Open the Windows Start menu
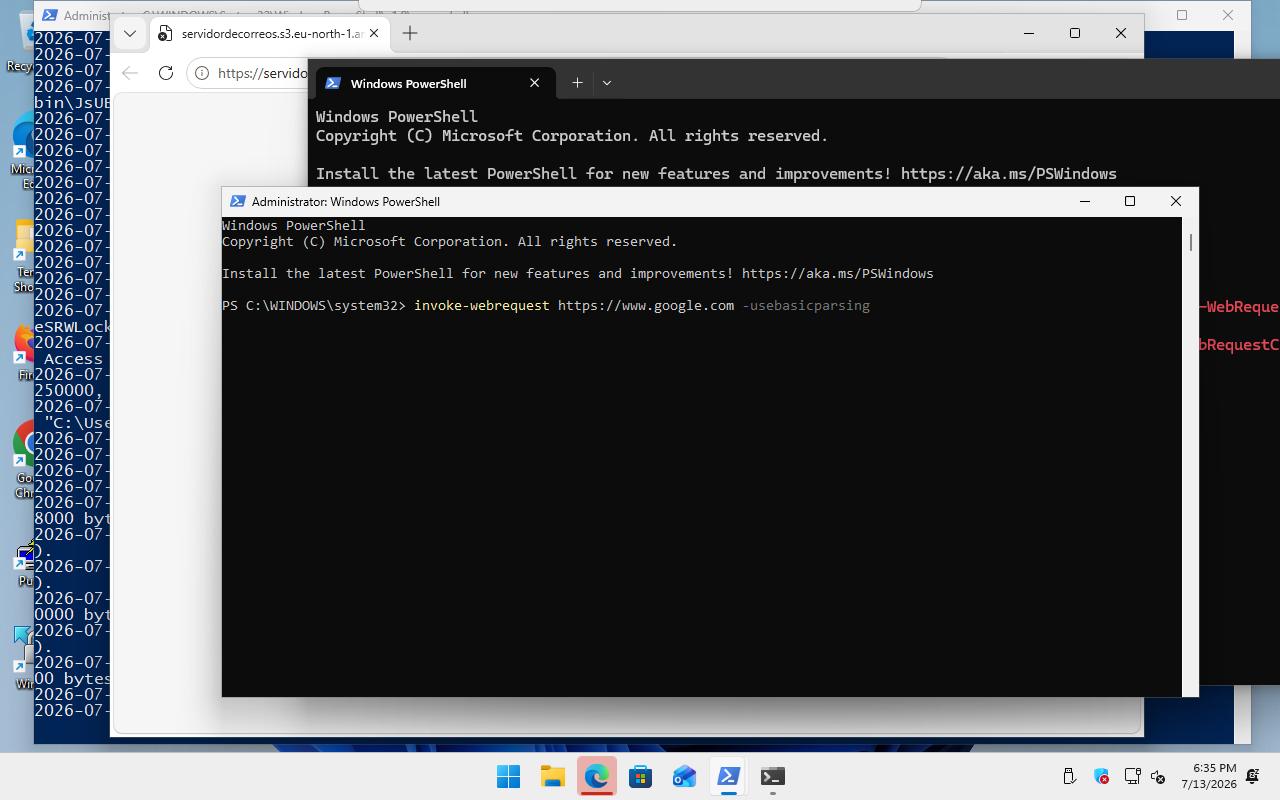 508,776
